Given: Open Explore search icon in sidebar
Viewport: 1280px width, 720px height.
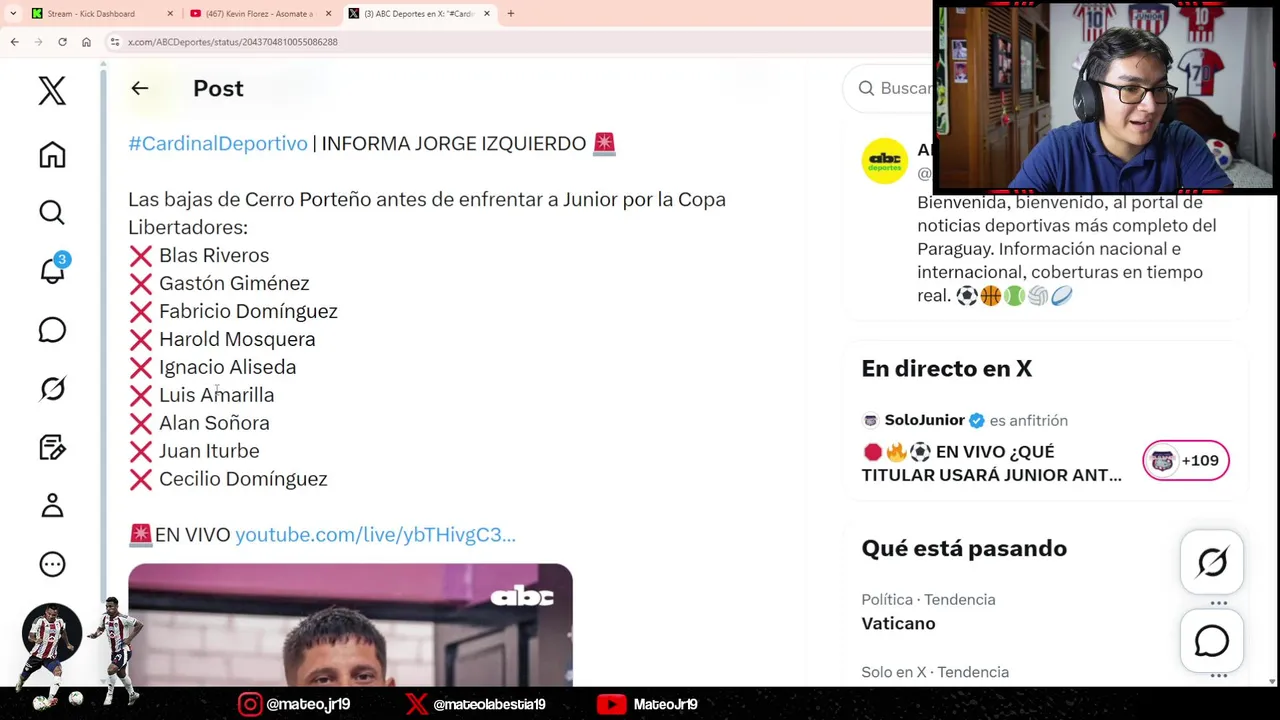Looking at the screenshot, I should (x=52, y=212).
